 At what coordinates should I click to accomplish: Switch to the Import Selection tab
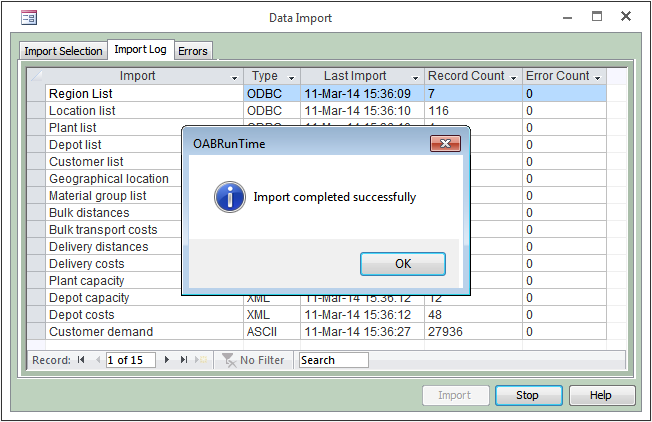(63, 51)
